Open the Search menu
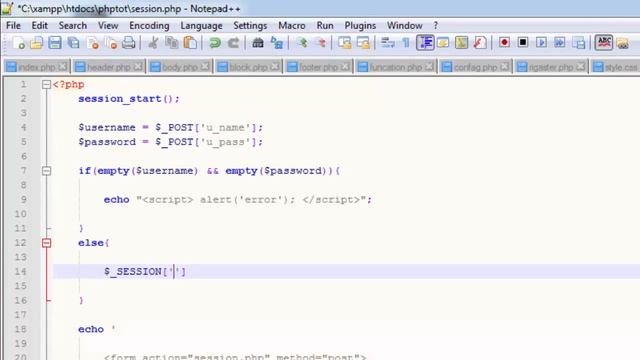 73,25
